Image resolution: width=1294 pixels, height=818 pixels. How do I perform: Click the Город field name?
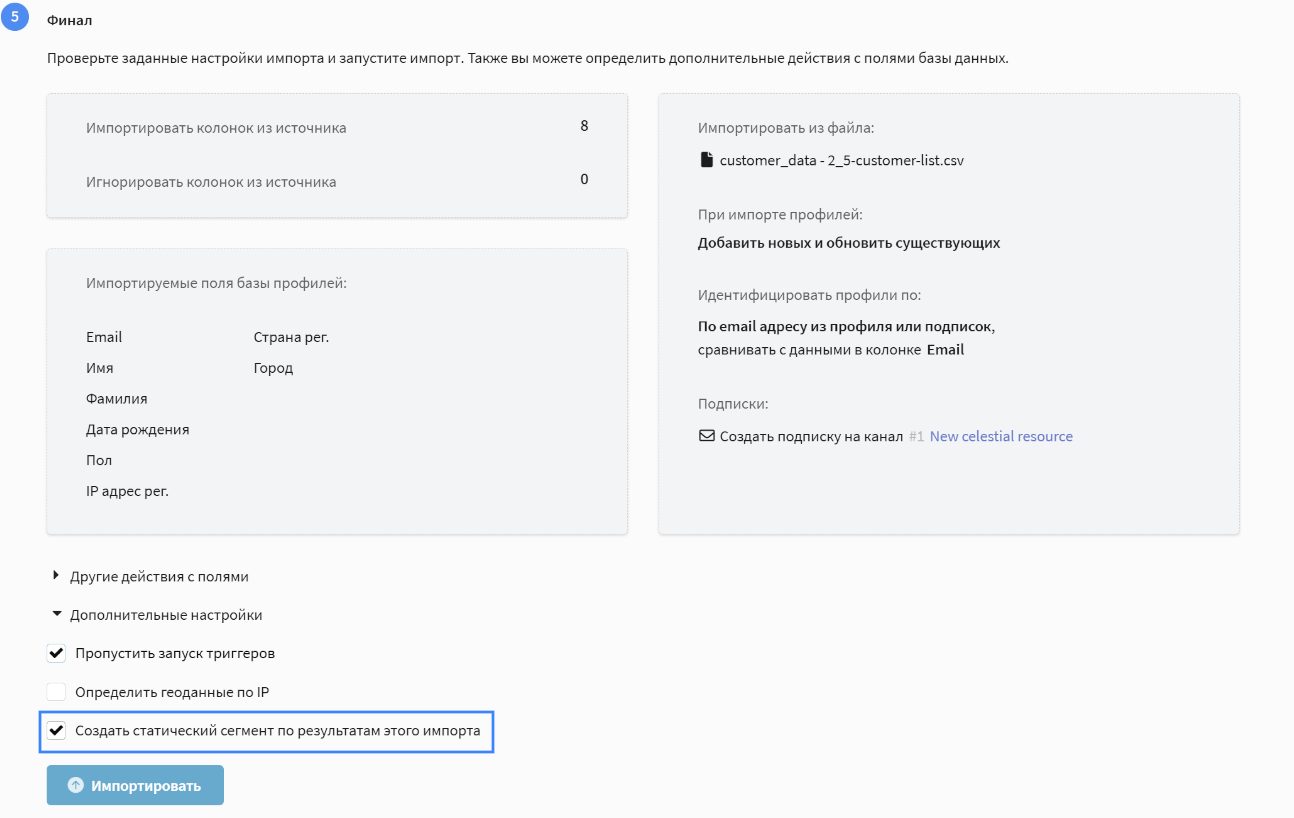pos(273,368)
